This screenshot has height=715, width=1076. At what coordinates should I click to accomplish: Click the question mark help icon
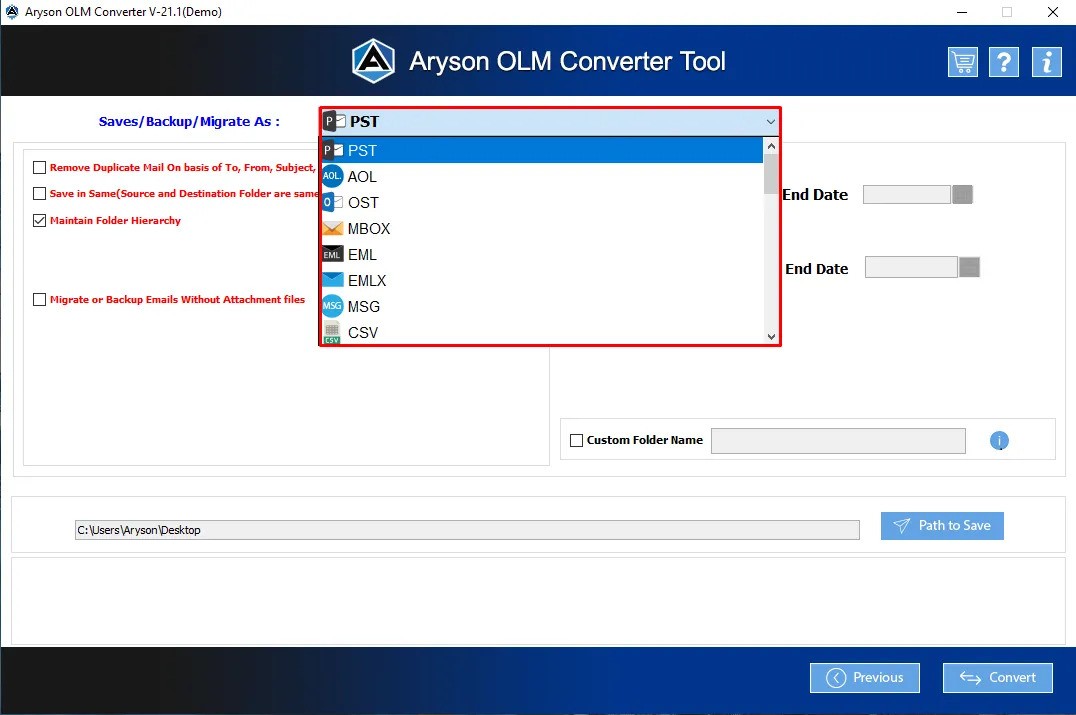1004,61
